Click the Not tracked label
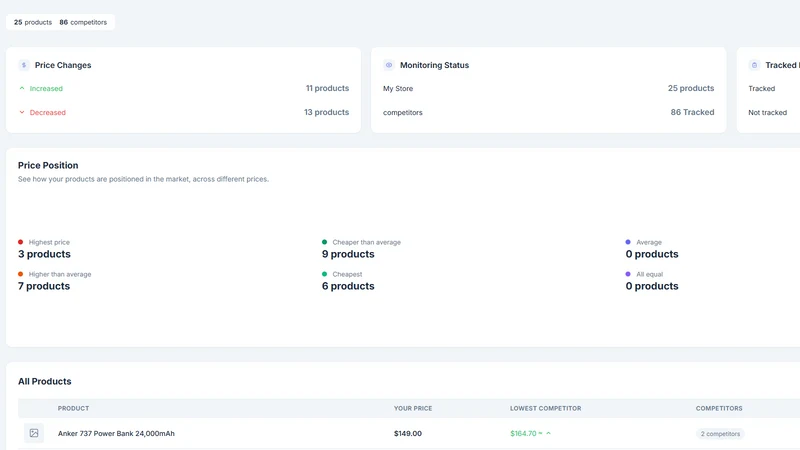The width and height of the screenshot is (800, 450). (767, 112)
